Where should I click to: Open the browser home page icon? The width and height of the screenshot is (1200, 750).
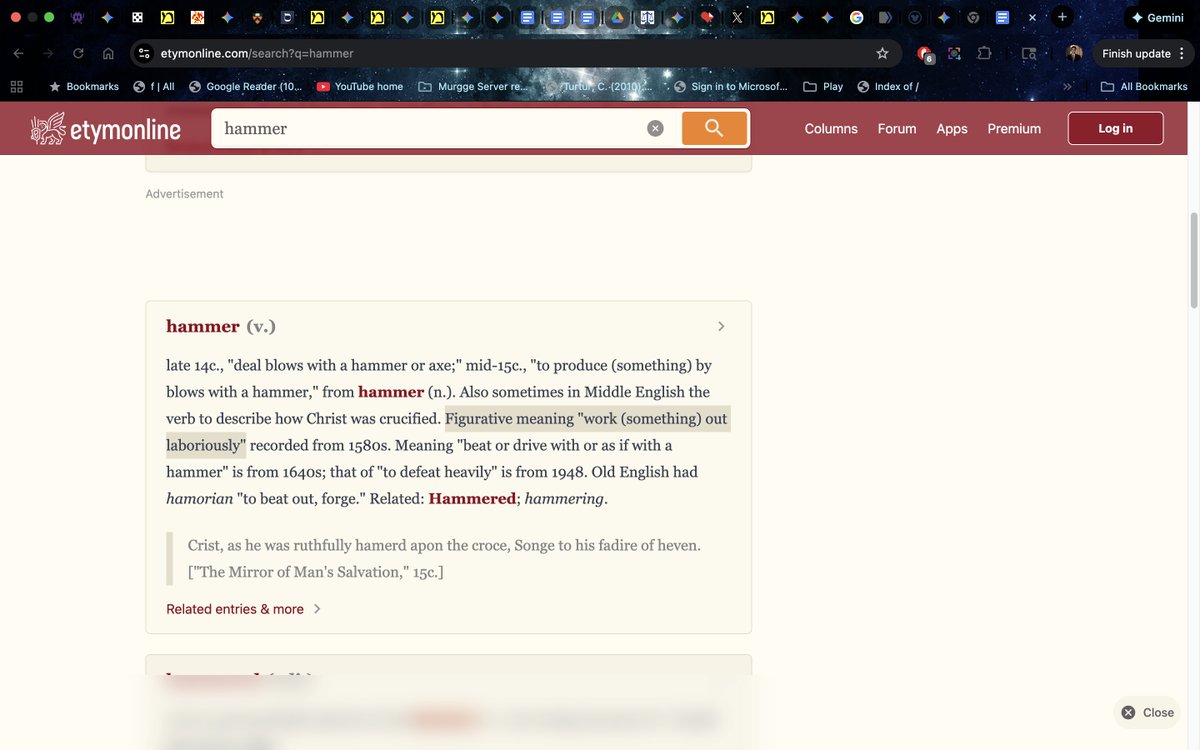tap(108, 53)
